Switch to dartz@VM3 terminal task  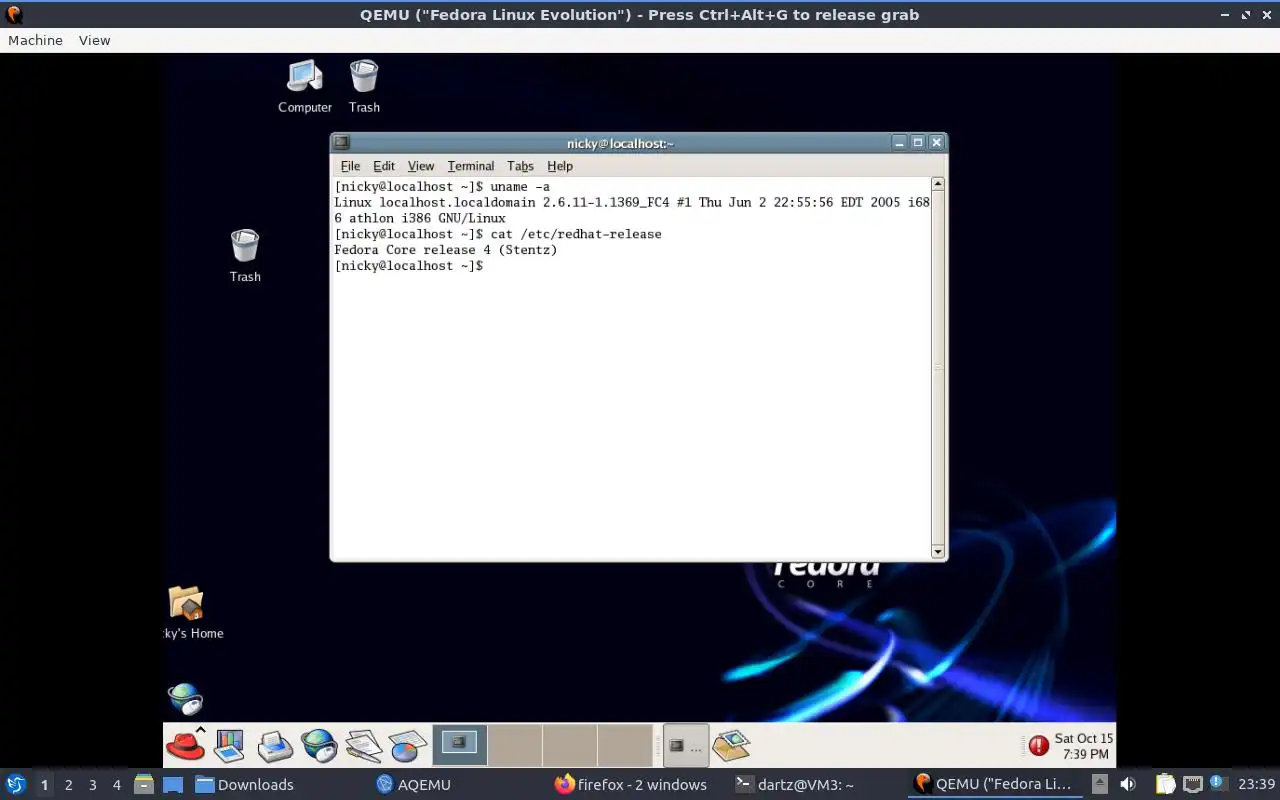[795, 784]
